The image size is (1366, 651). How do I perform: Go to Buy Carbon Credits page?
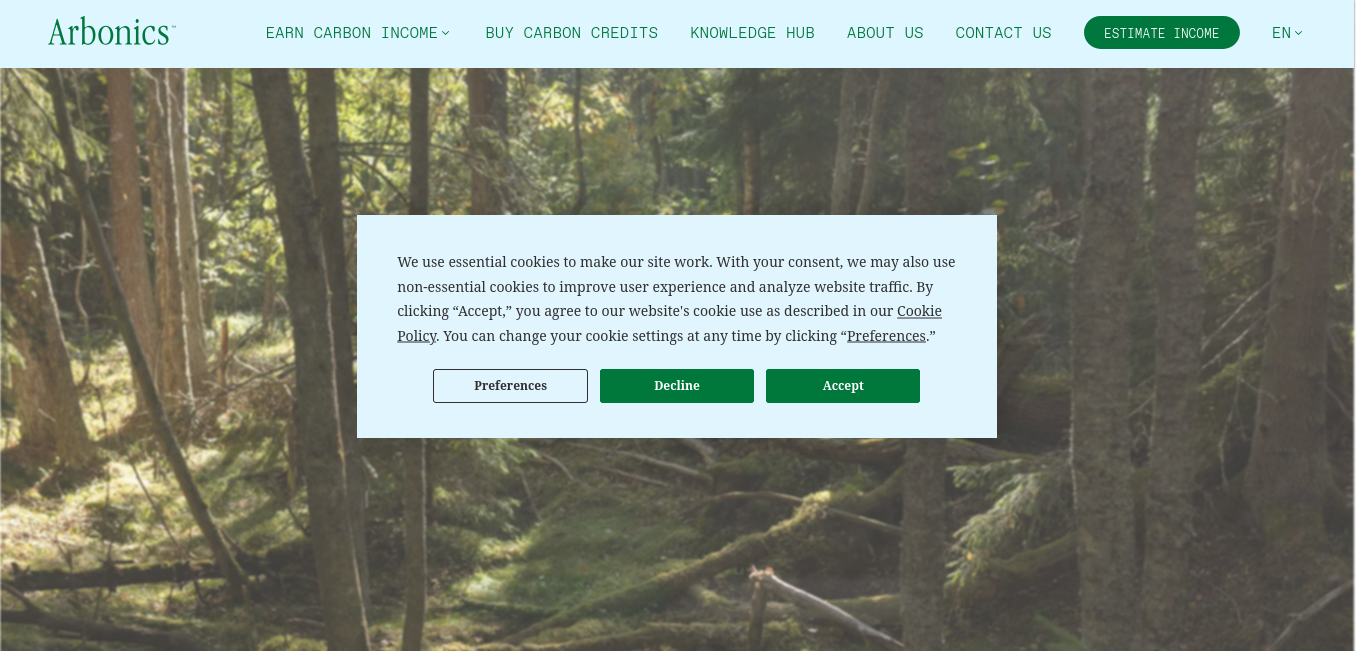point(571,33)
